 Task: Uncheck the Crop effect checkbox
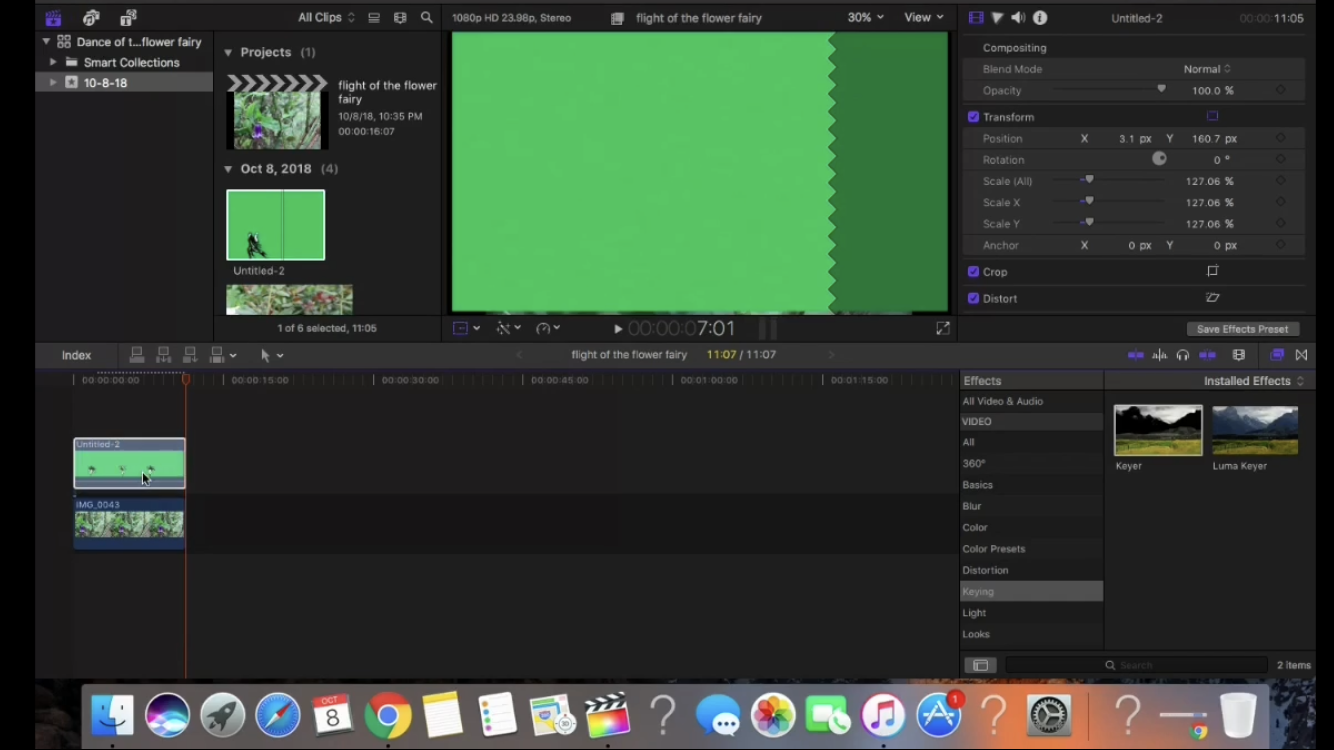coord(973,271)
